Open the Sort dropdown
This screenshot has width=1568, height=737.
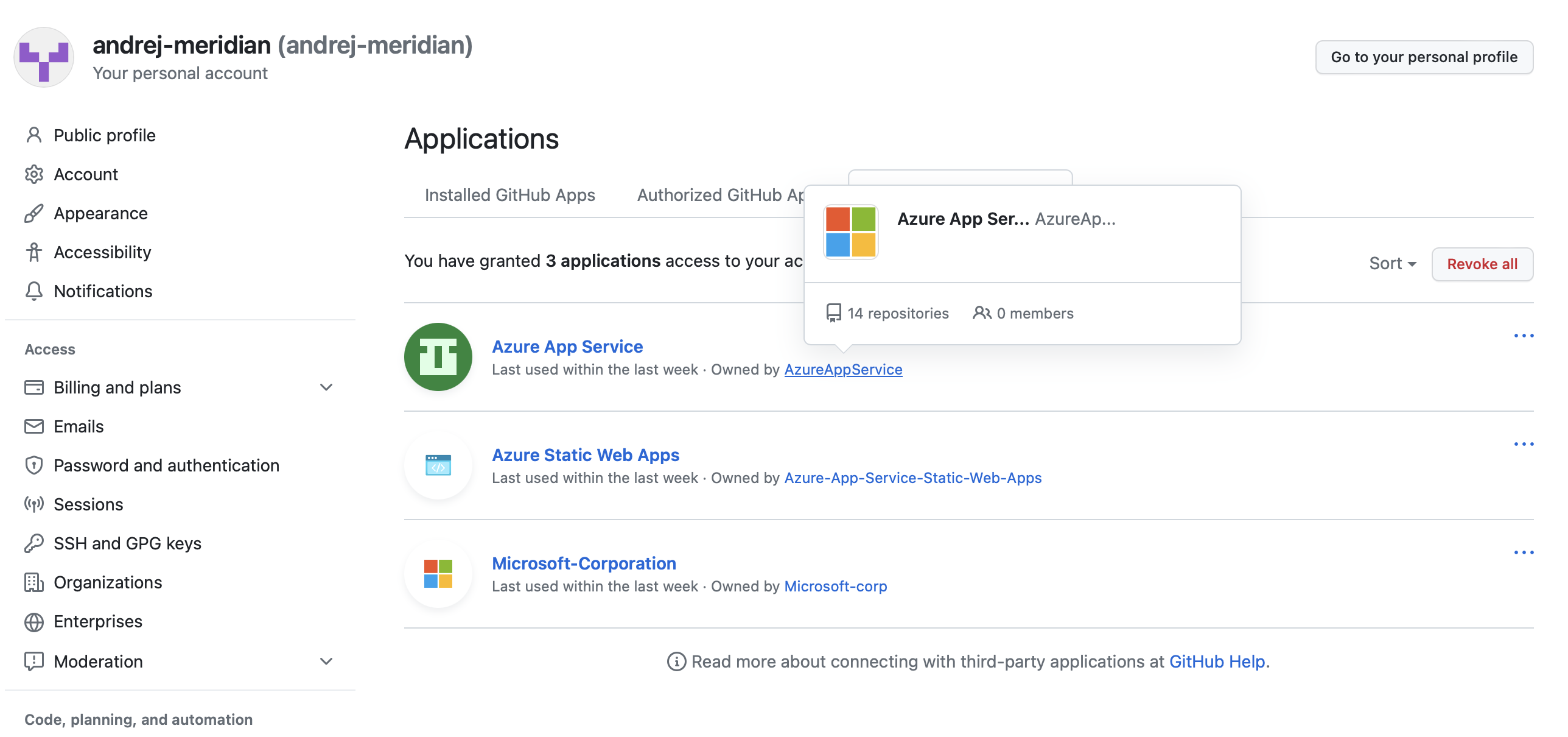(x=1392, y=264)
